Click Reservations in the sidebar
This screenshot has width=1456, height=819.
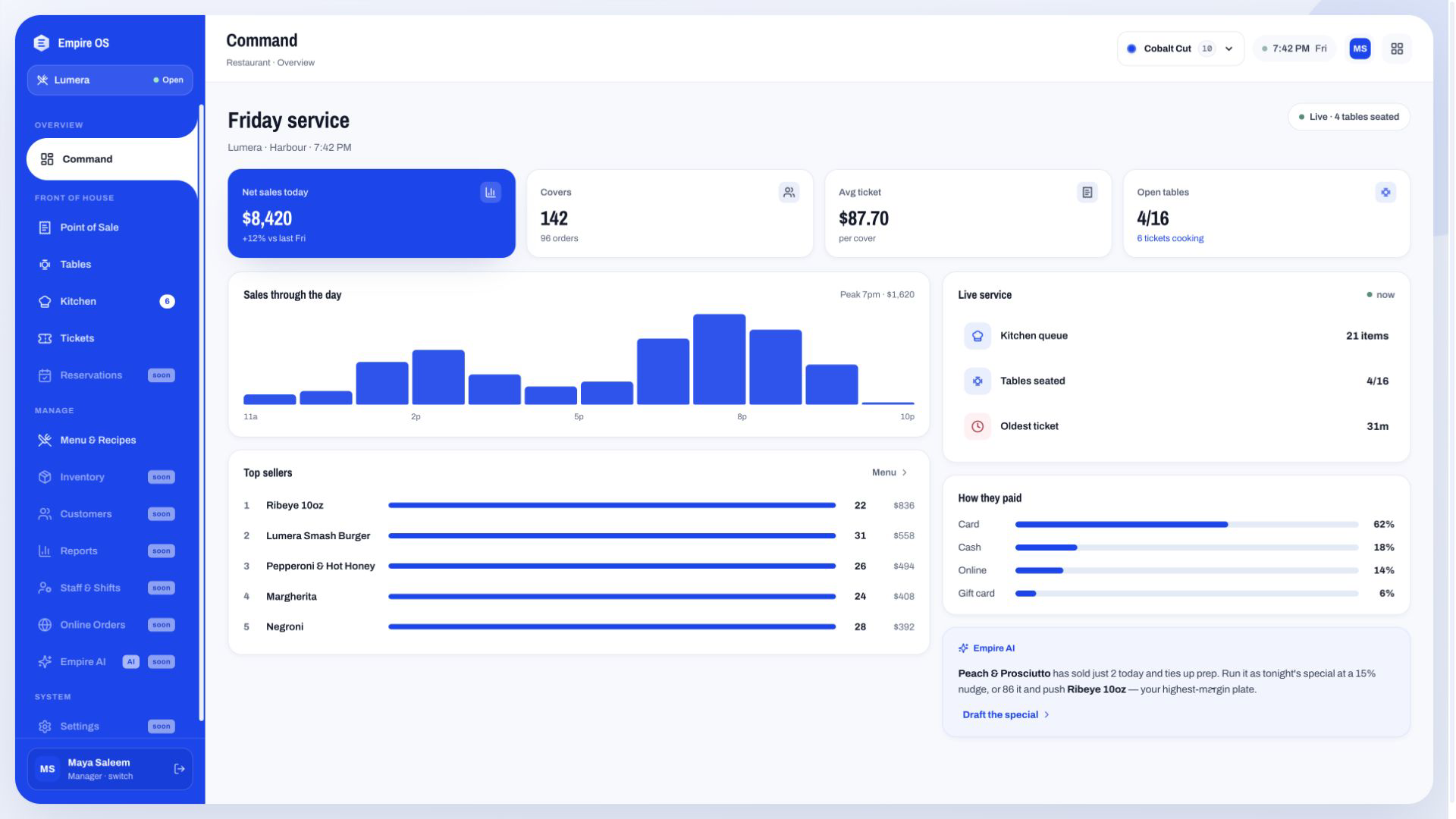click(x=106, y=375)
